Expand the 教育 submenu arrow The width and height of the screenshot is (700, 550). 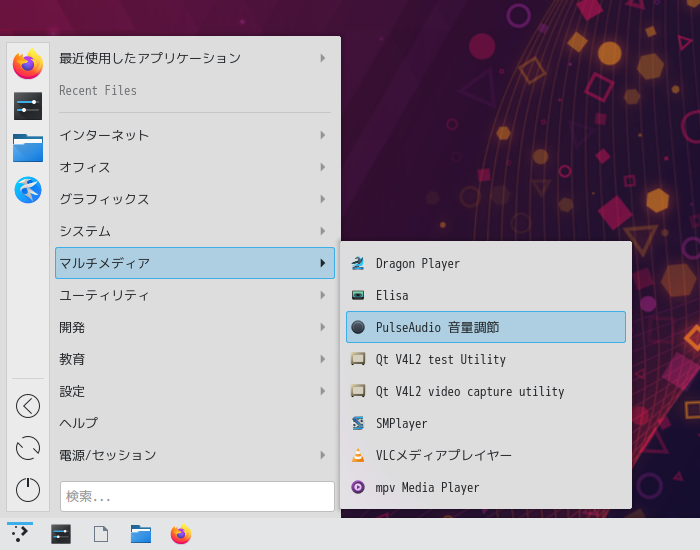(x=323, y=359)
